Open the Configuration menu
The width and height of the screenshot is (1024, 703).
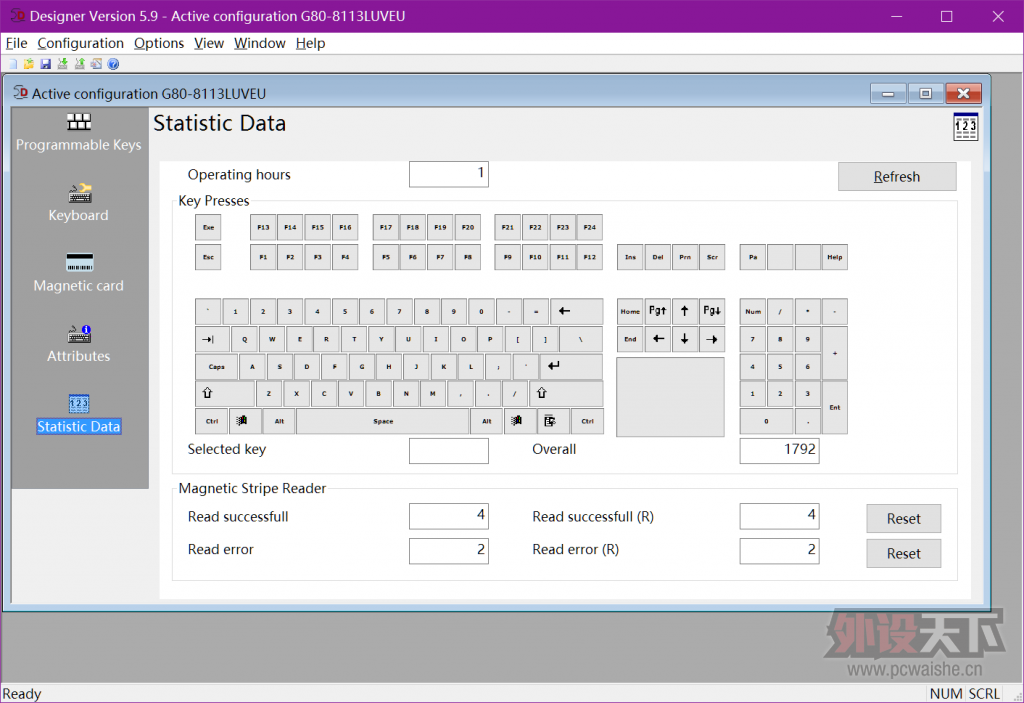pyautogui.click(x=80, y=43)
